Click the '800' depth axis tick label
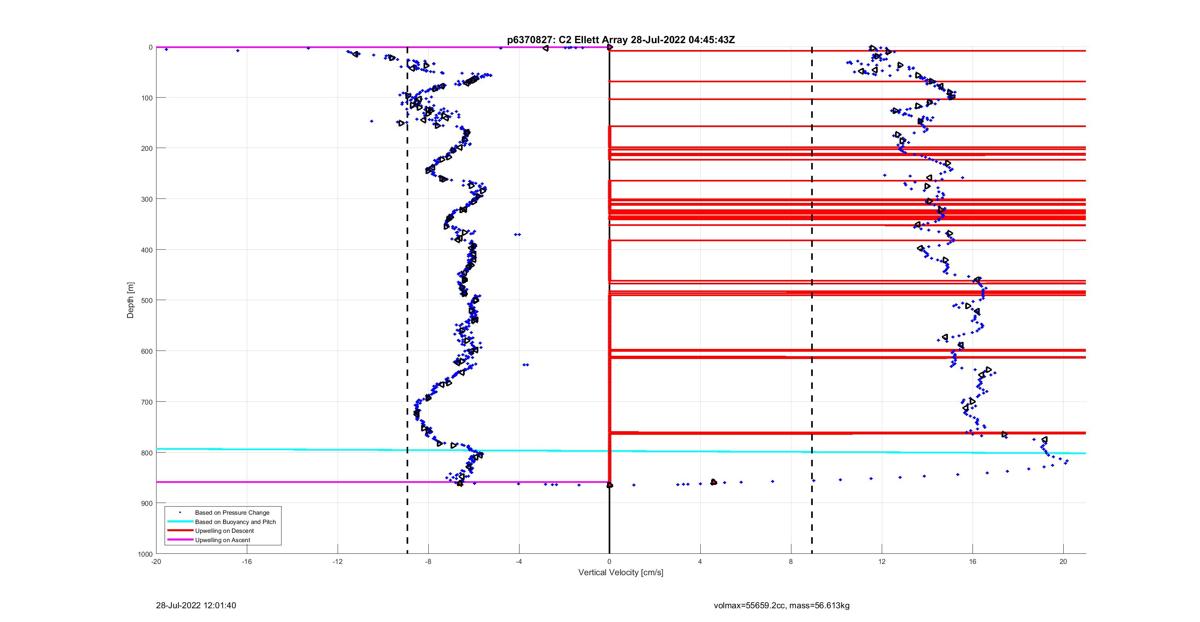Viewport: 1200px width, 622px height. pos(146,452)
